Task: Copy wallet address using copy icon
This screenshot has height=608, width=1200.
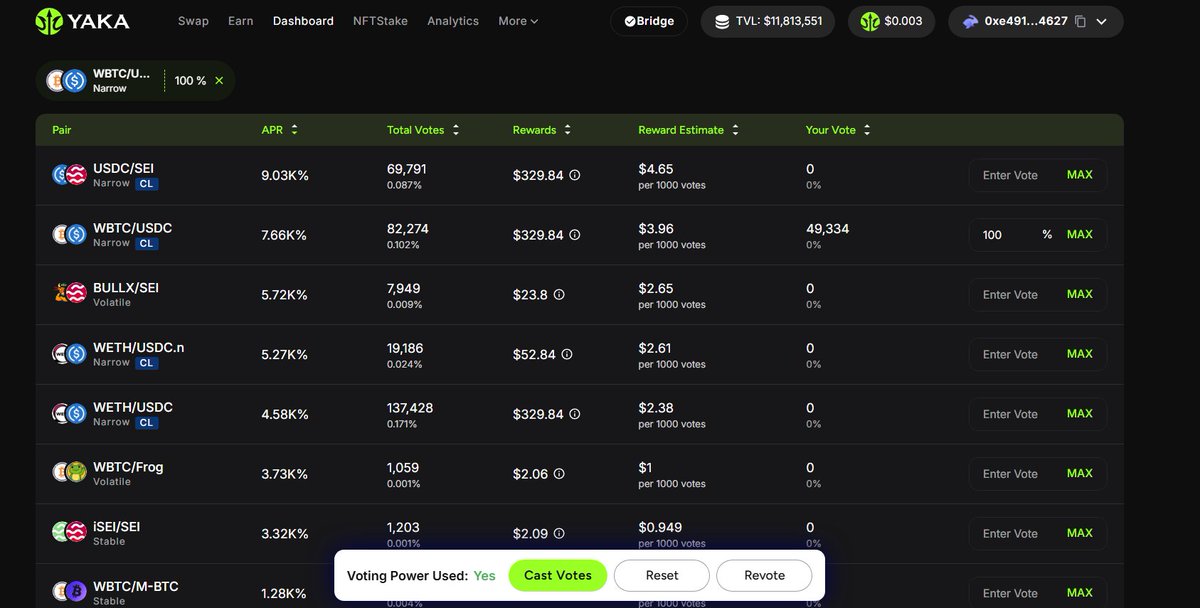Action: tap(1080, 21)
